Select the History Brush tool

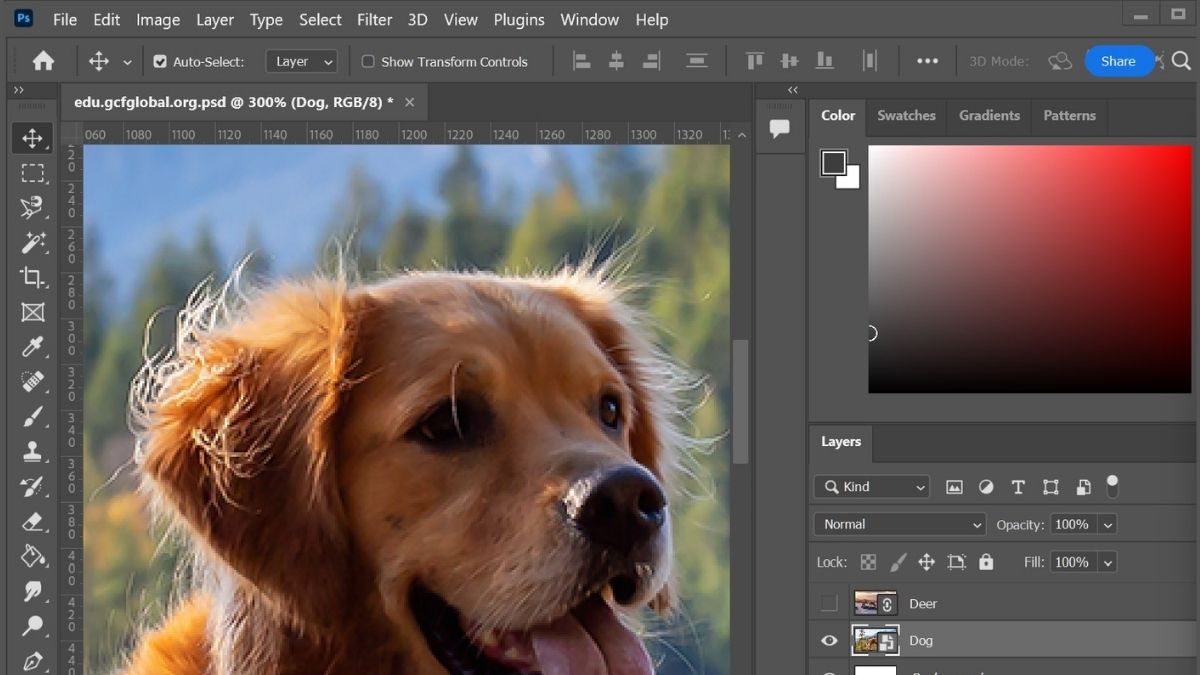pyautogui.click(x=32, y=487)
